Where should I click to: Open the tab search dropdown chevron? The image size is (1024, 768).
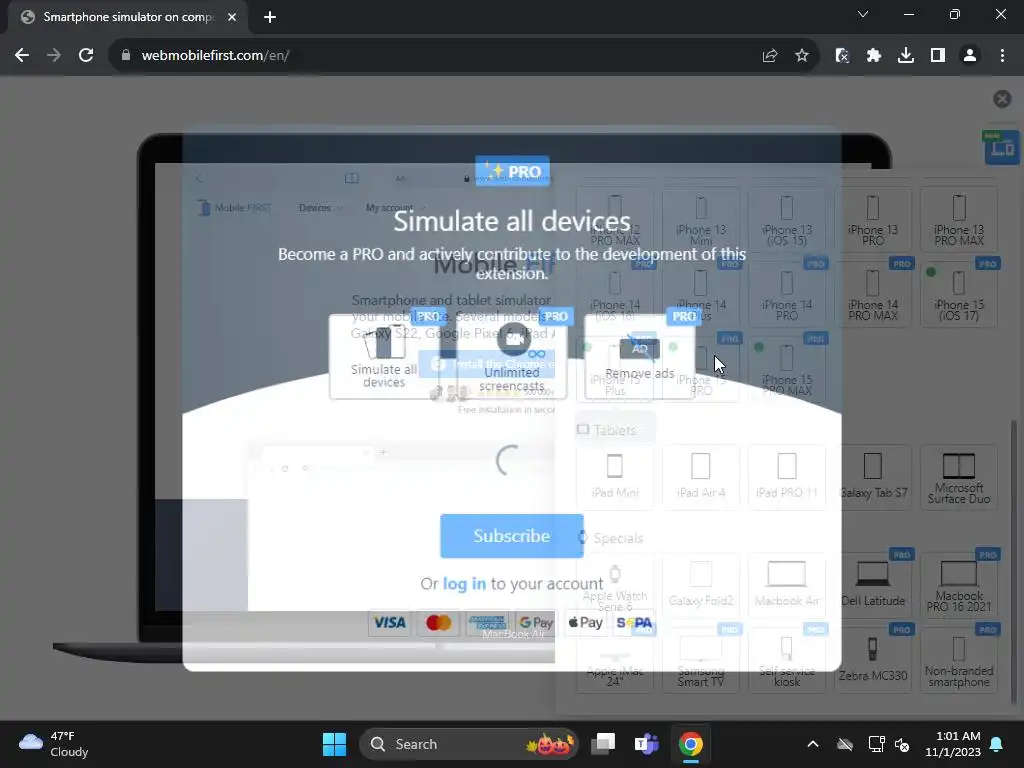point(863,14)
